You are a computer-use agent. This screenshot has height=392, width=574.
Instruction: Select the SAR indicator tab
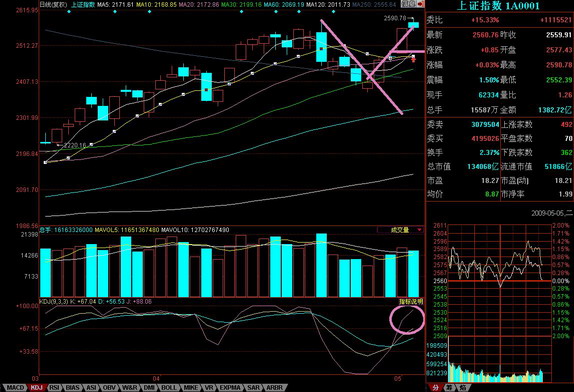click(x=253, y=388)
